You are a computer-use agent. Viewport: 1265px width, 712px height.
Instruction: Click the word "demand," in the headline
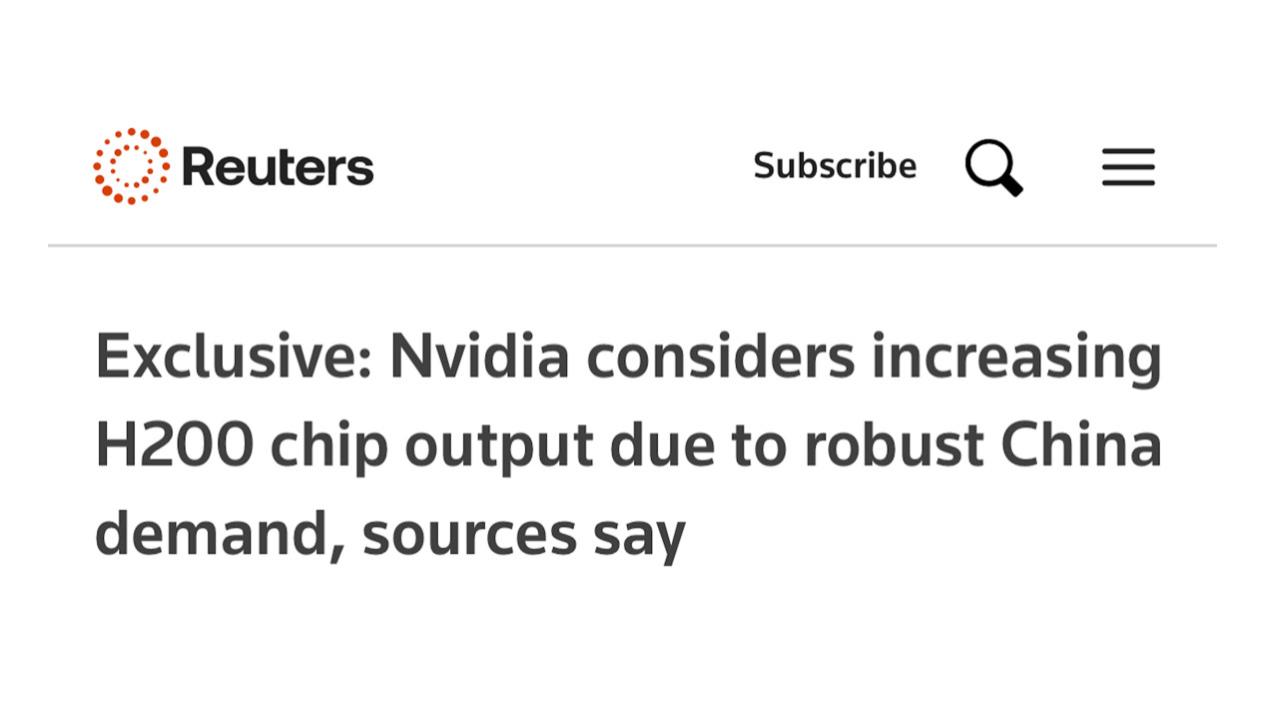pyautogui.click(x=220, y=534)
